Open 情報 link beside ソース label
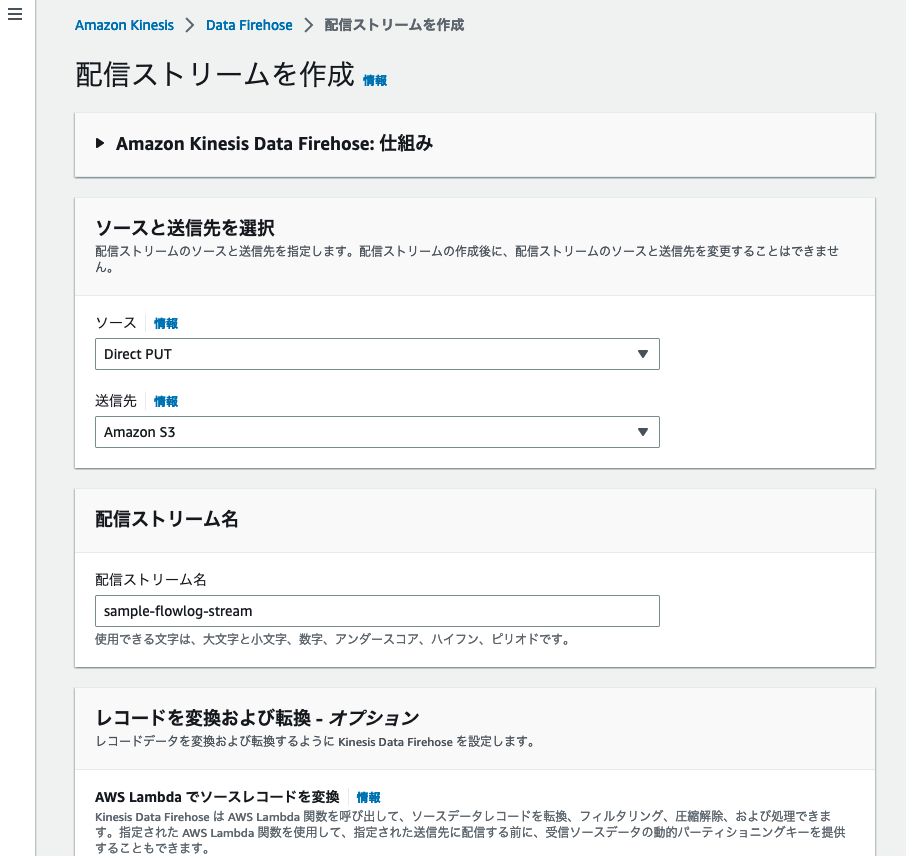Screen dimensions: 906x856 coord(166,323)
